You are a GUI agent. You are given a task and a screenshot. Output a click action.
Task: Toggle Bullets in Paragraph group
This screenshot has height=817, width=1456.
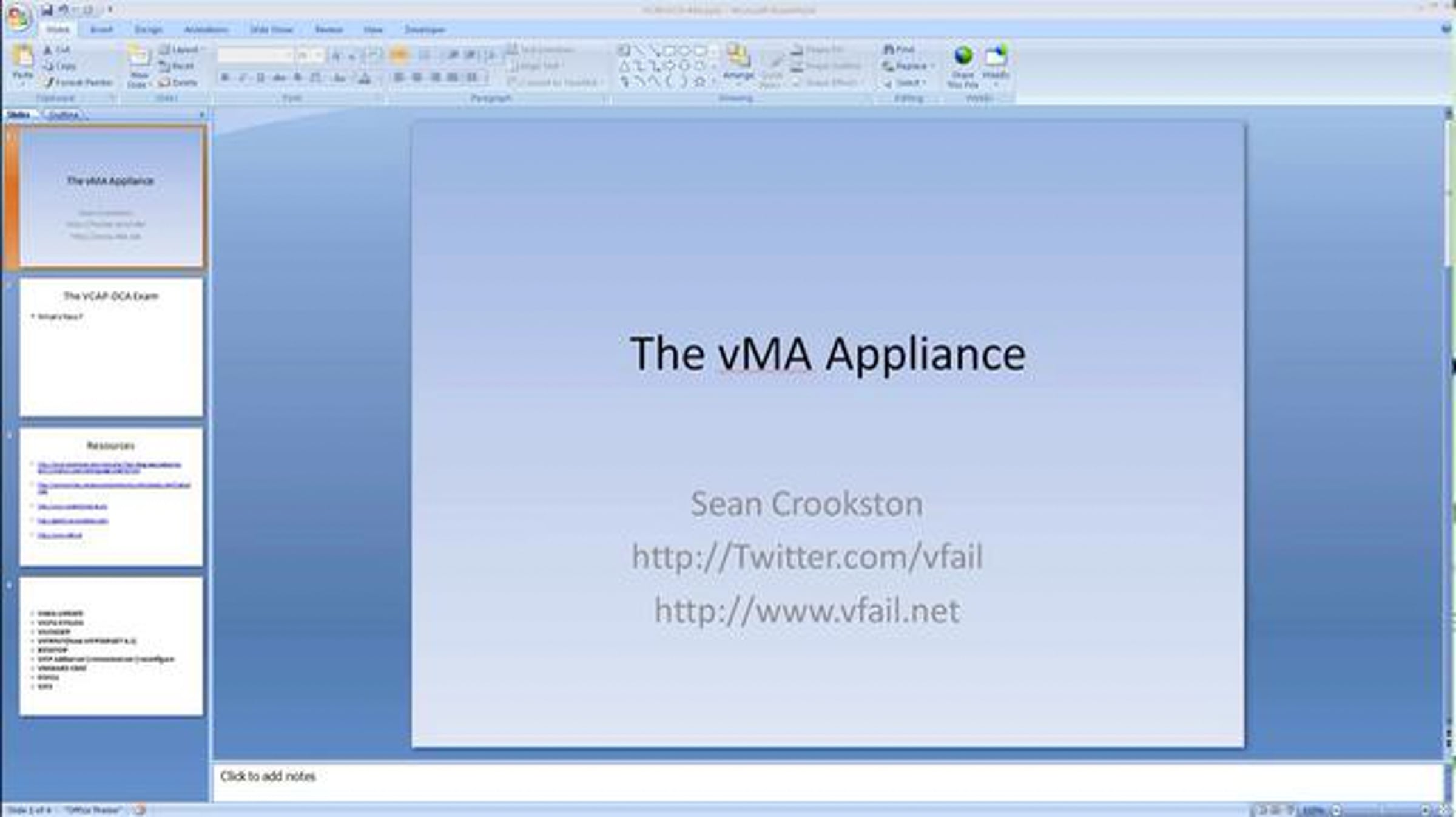pyautogui.click(x=400, y=55)
